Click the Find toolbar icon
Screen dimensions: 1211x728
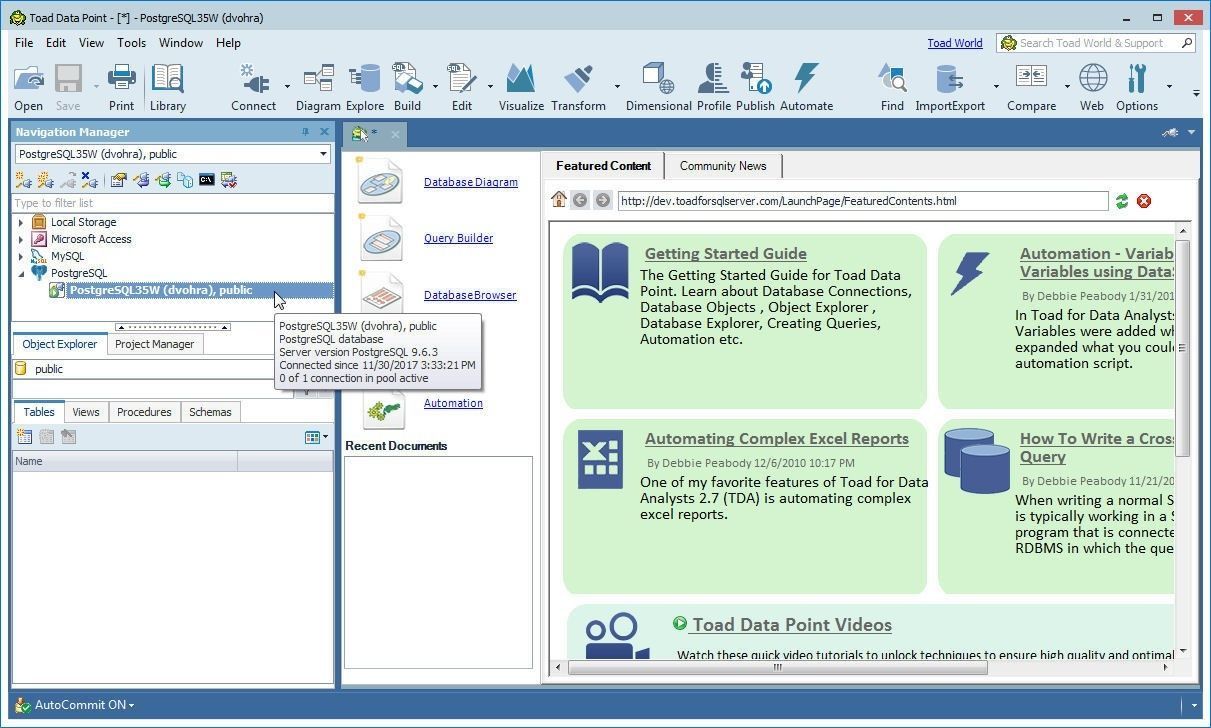click(x=892, y=88)
